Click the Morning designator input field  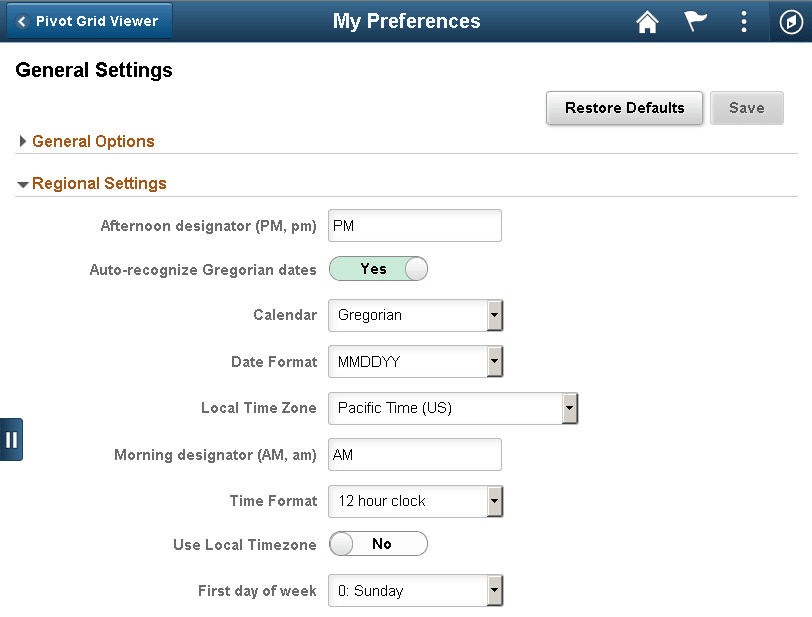414,454
